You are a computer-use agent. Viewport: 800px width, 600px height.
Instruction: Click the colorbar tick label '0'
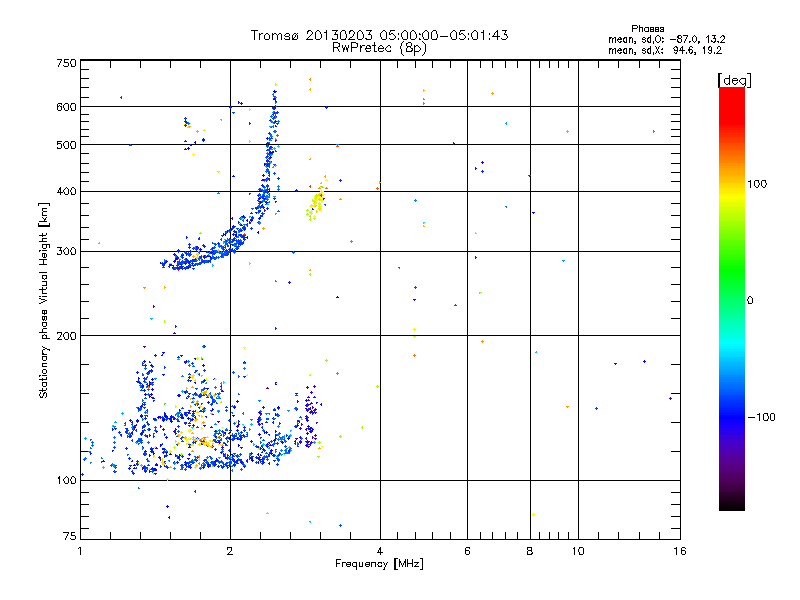(750, 301)
